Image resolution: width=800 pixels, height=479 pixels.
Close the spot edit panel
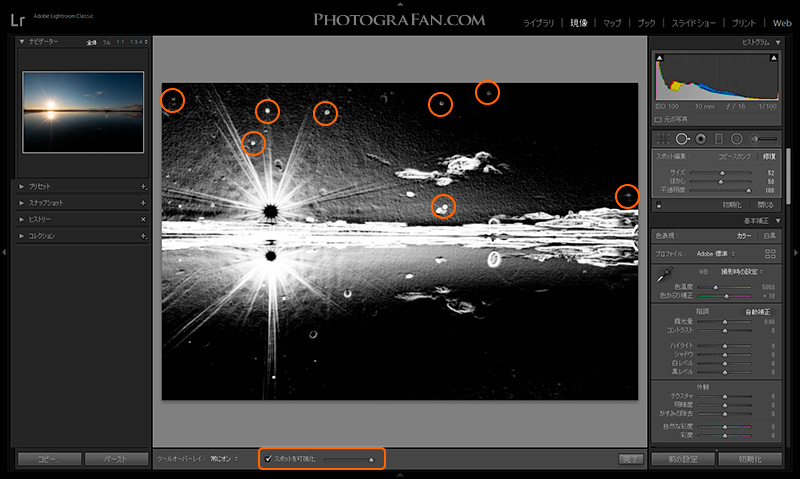click(x=765, y=205)
